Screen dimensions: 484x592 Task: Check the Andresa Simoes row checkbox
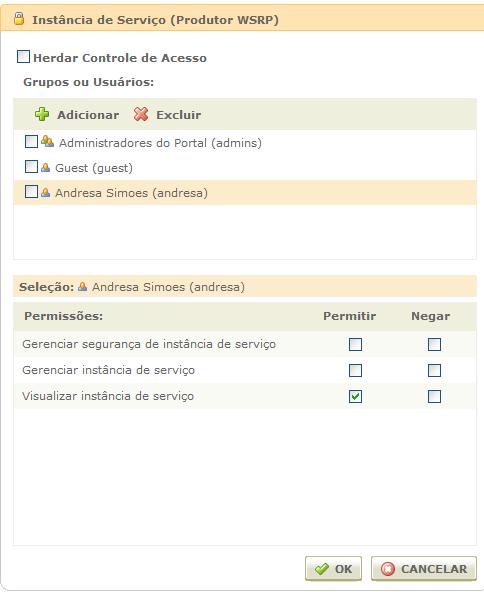tap(31, 192)
